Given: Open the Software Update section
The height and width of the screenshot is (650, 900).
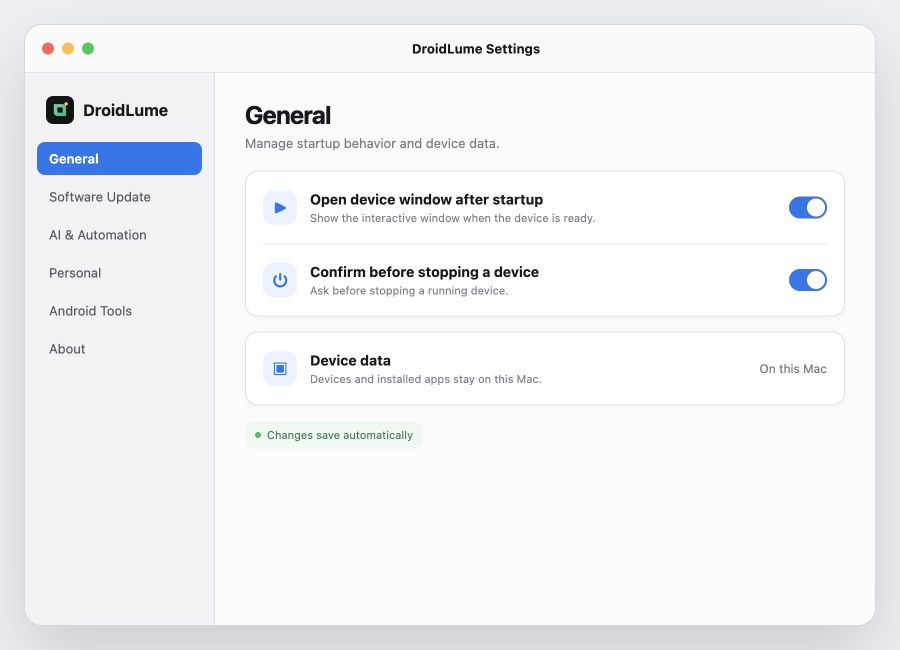Looking at the screenshot, I should point(119,197).
